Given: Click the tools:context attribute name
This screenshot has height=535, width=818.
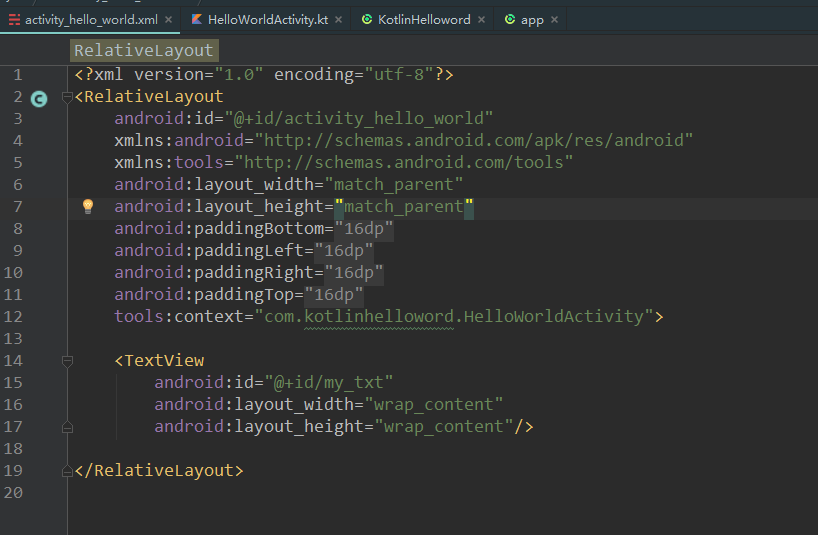Looking at the screenshot, I should click(x=179, y=317).
